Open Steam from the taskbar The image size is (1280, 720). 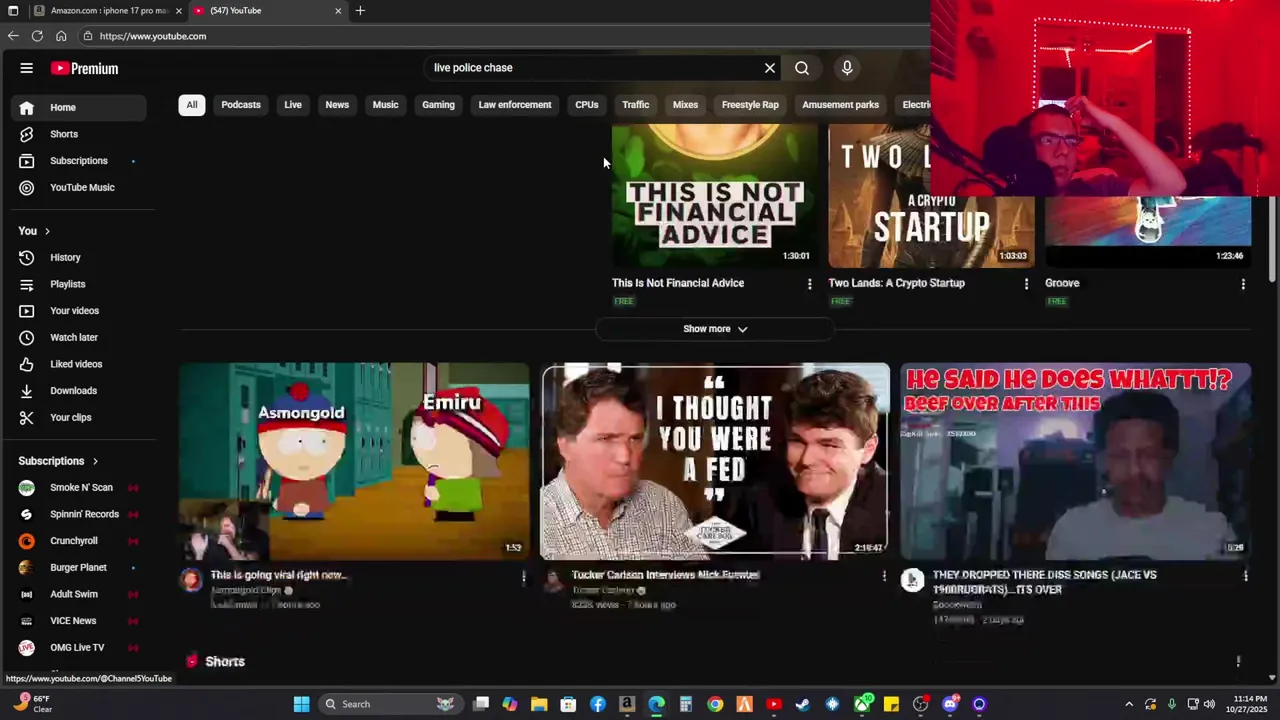click(x=802, y=704)
